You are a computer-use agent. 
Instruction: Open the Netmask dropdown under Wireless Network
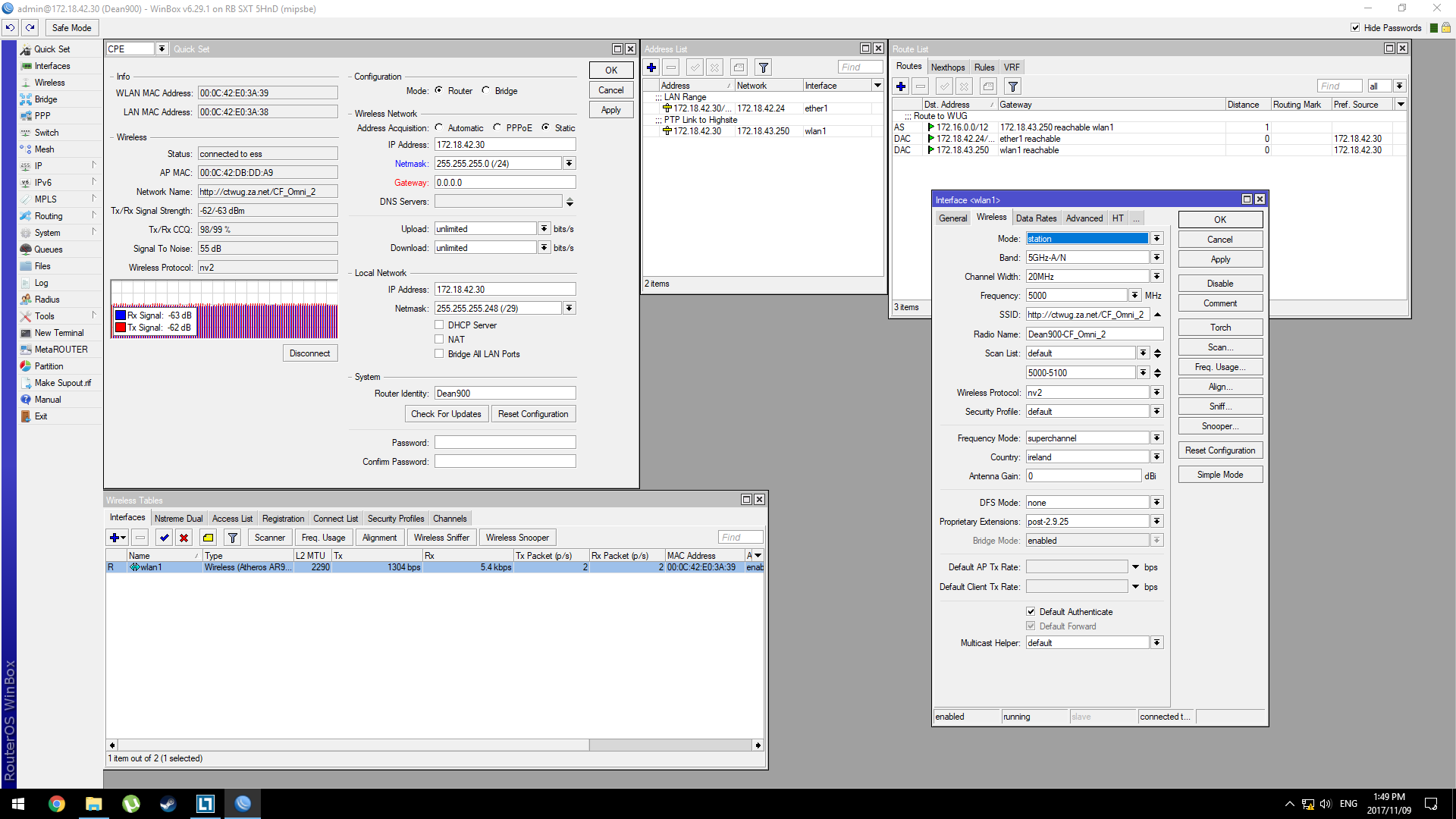point(569,164)
